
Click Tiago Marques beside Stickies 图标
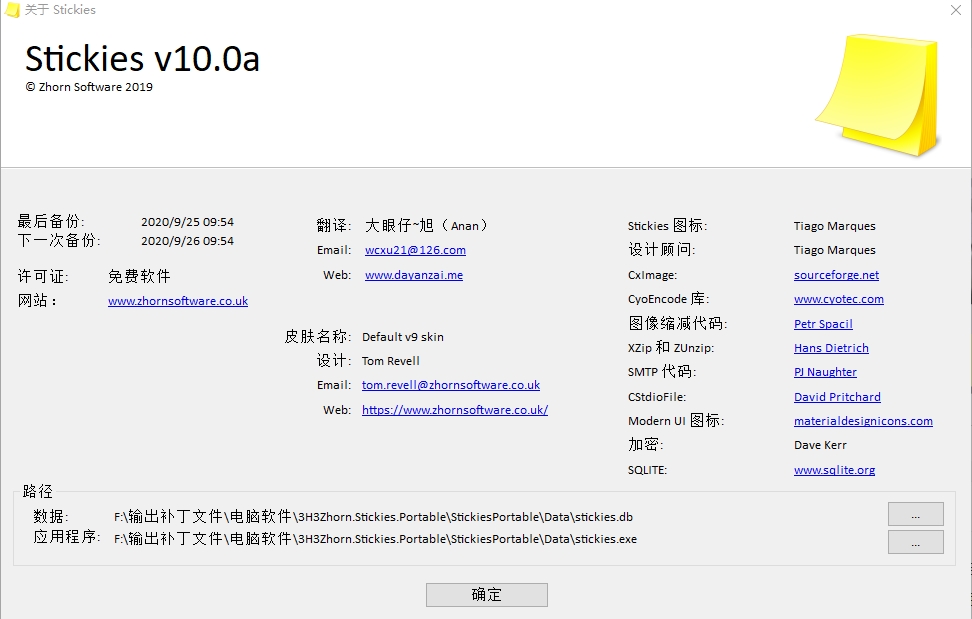(834, 226)
